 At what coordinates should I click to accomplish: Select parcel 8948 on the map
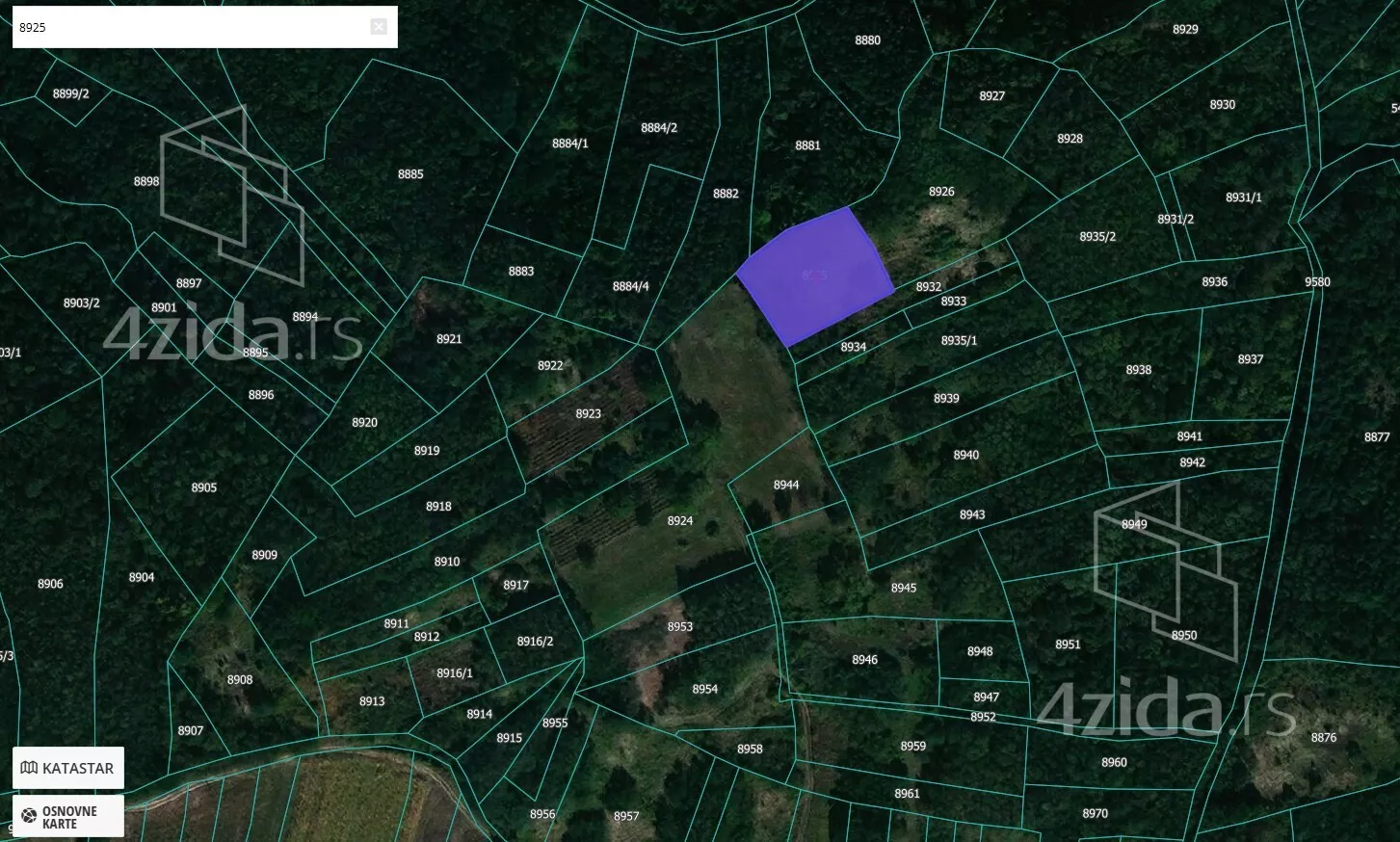(x=980, y=651)
